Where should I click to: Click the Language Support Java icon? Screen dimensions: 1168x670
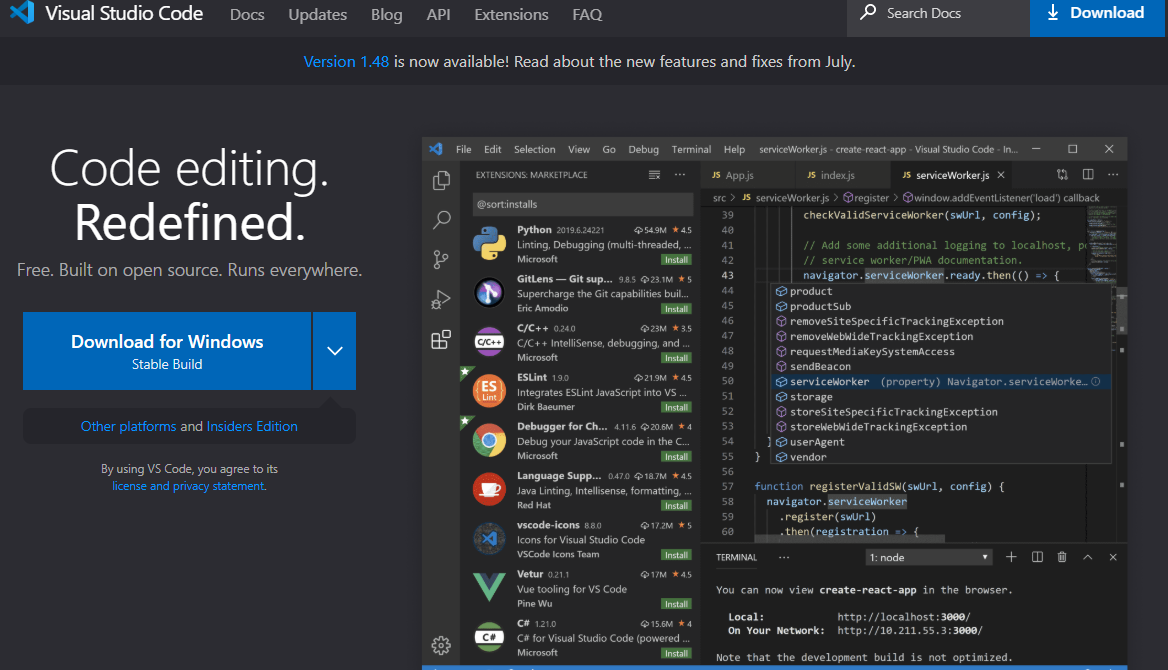[489, 490]
